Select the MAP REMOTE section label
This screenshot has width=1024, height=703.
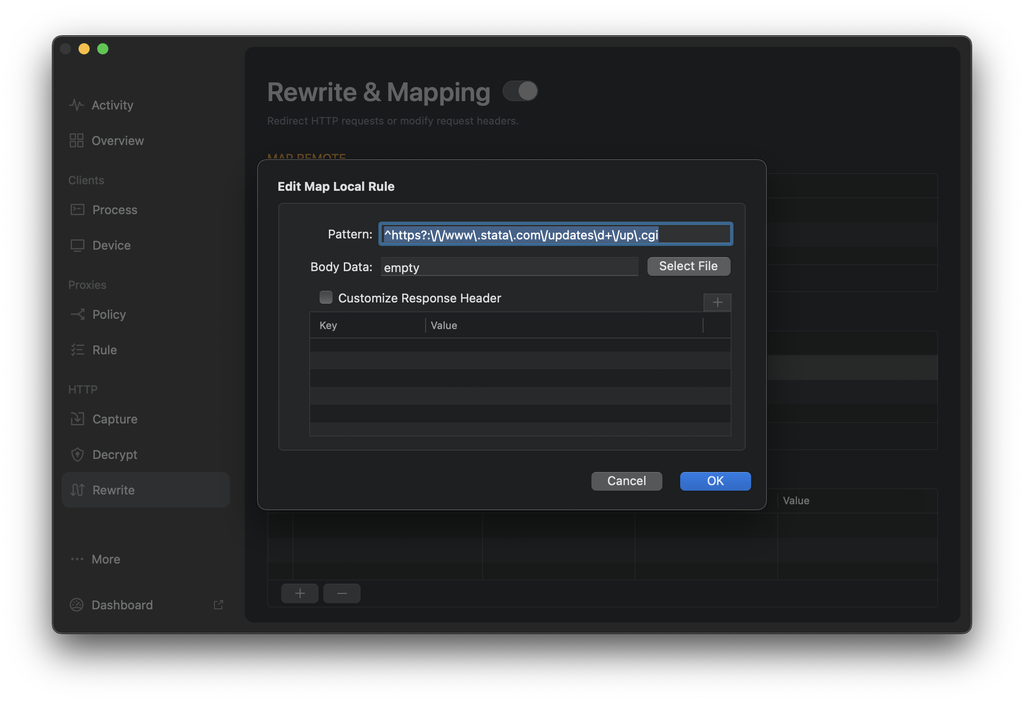click(305, 158)
